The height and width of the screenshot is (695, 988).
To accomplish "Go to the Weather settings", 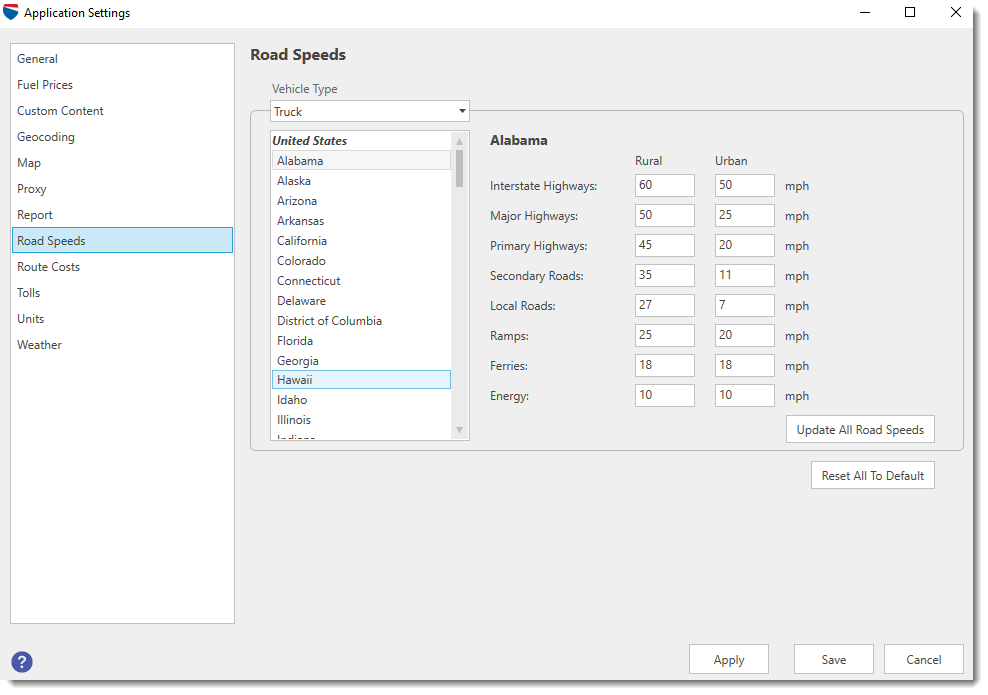I will tap(39, 345).
